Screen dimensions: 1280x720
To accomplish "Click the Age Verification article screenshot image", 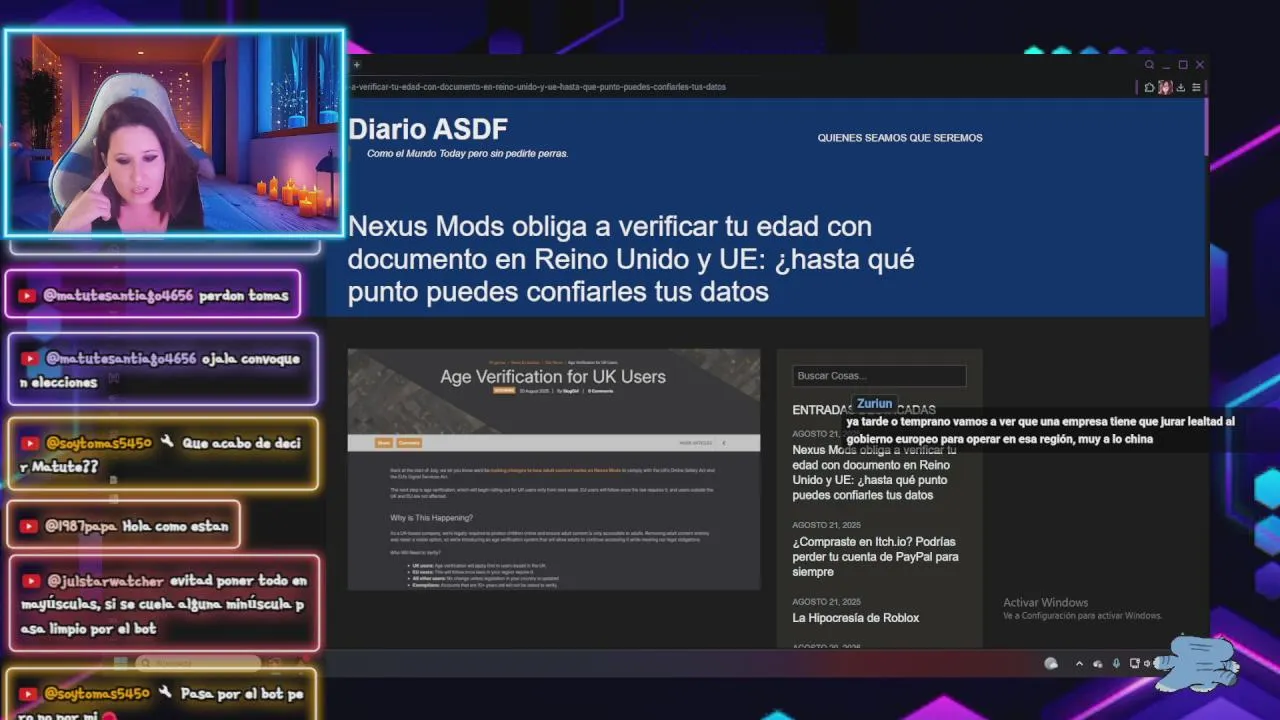I will pyautogui.click(x=554, y=469).
